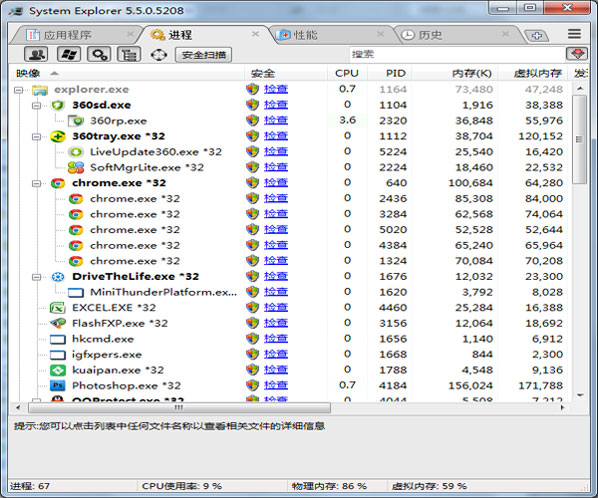Click in the 搜索 search field

[457, 54]
